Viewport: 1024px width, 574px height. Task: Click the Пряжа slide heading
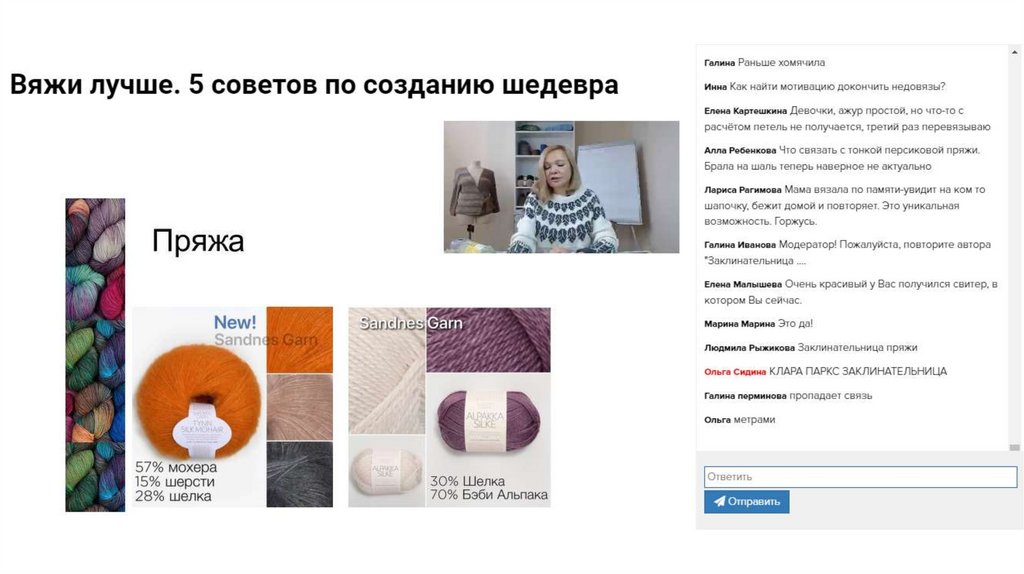pos(198,241)
